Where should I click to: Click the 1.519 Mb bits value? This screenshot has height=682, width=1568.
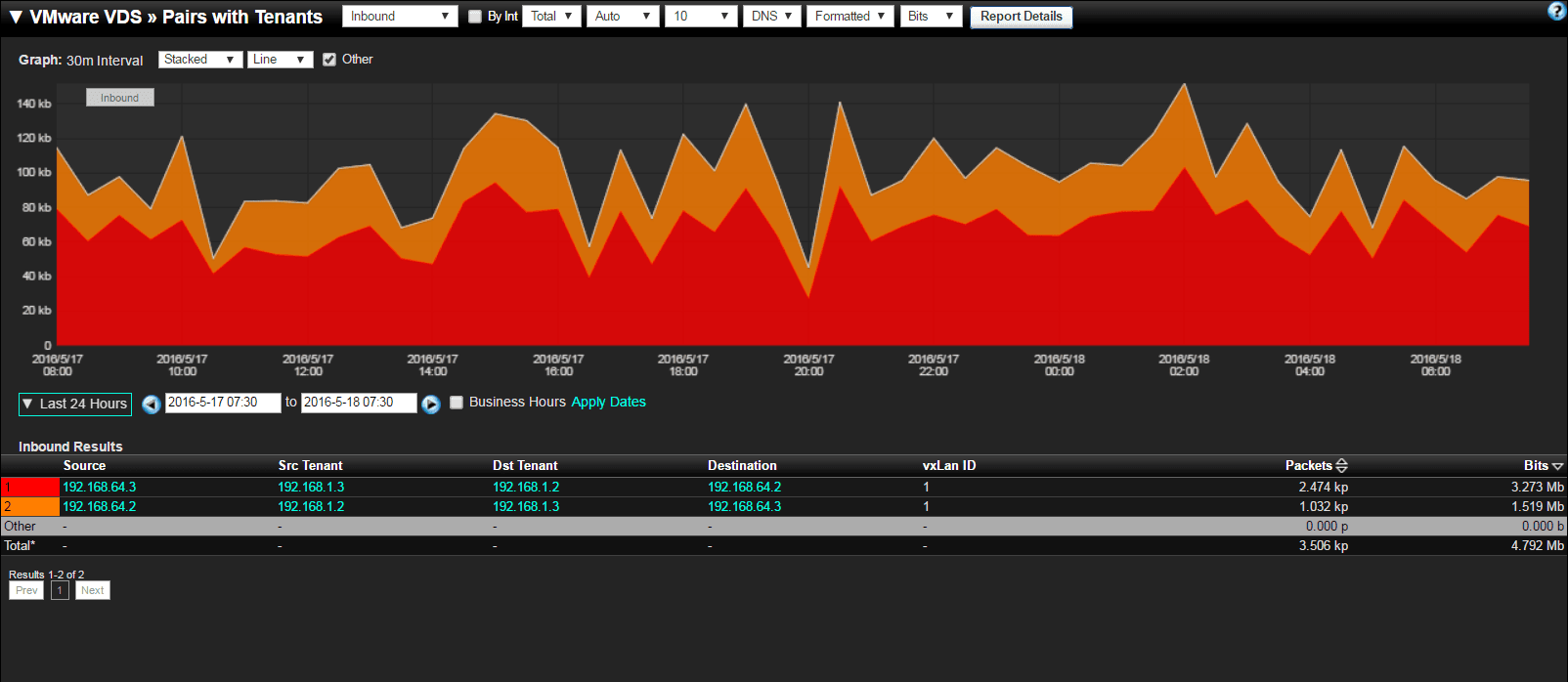click(x=1538, y=506)
